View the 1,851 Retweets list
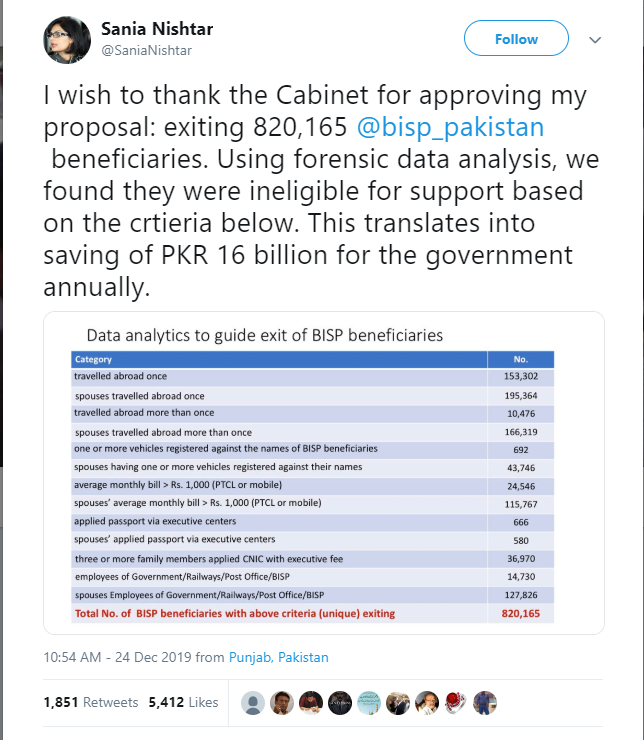This screenshot has width=644, height=740. 91,703
